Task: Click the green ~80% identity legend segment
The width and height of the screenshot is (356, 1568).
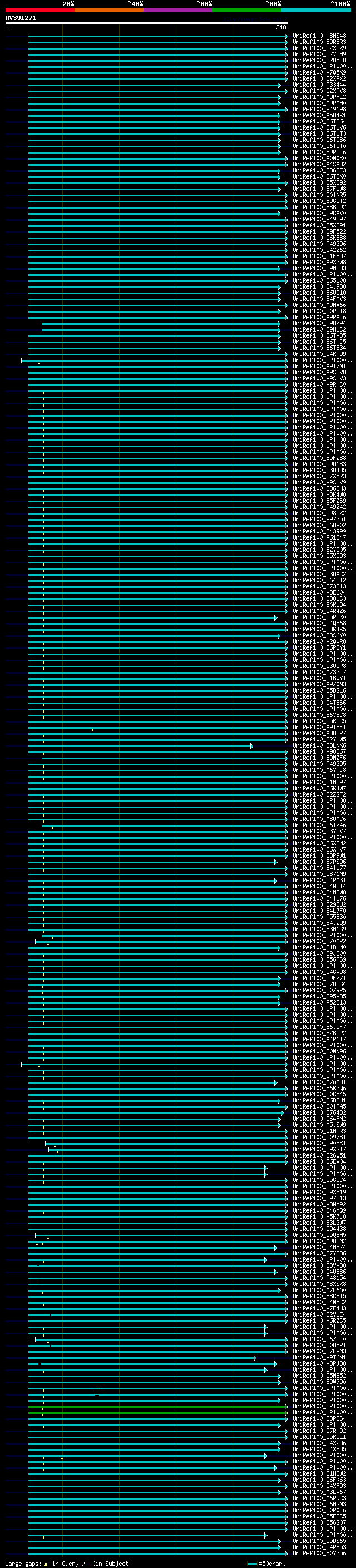Action: coord(247,10)
